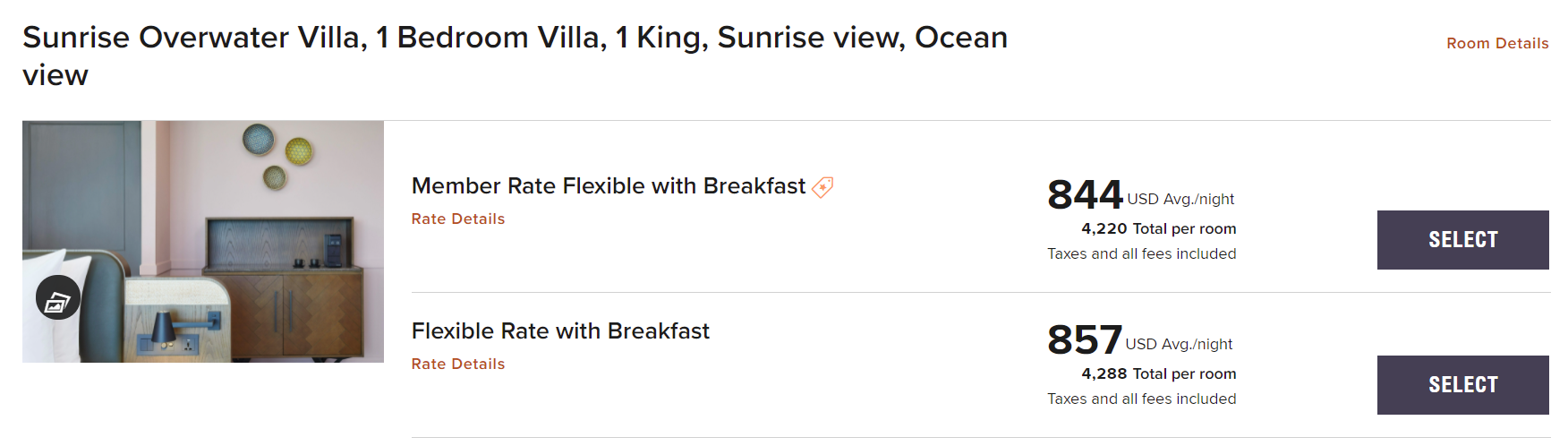This screenshot has height=446, width=1568.
Task: Open the room photo gallery icon
Action: tap(58, 298)
